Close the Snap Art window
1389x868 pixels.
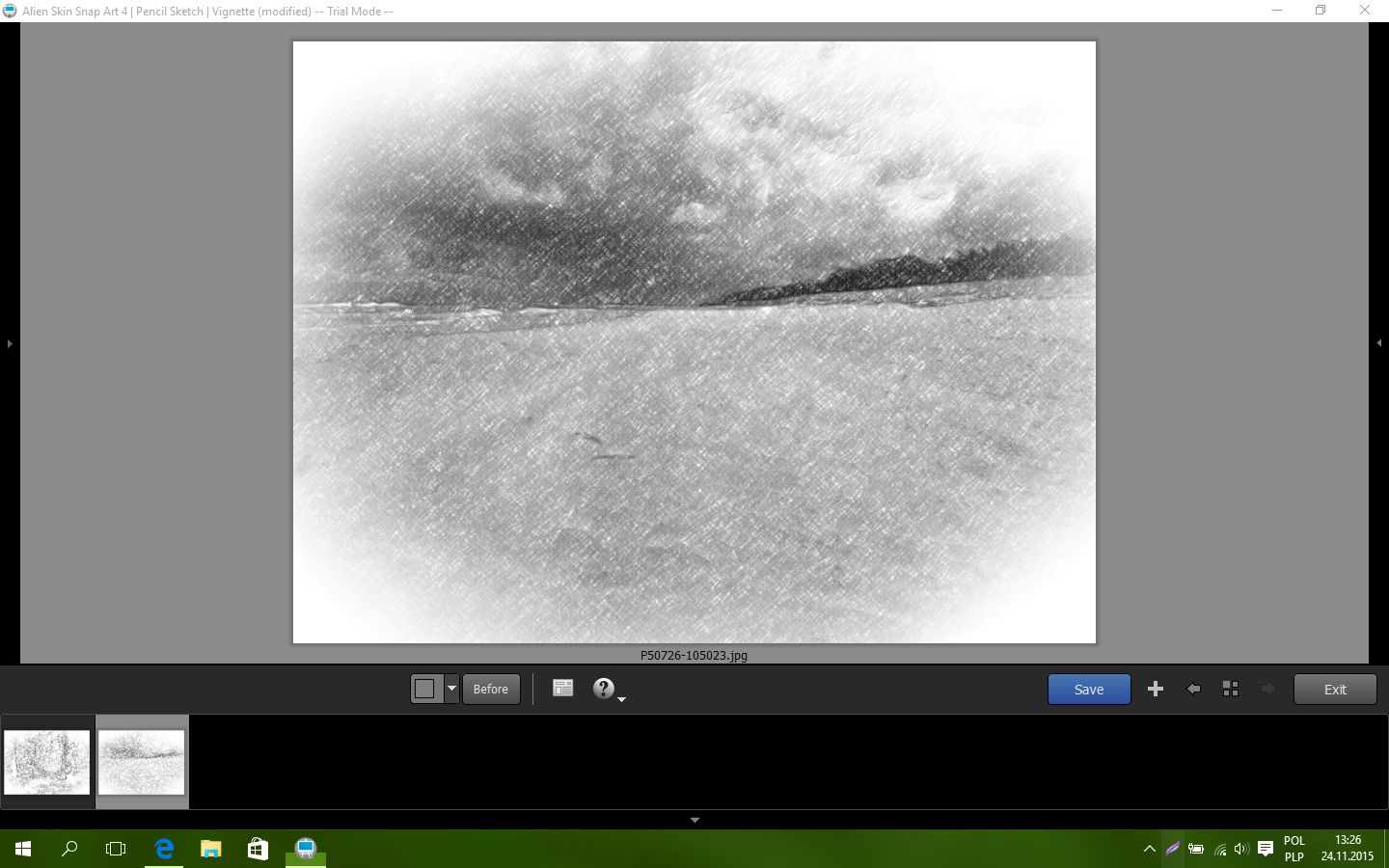(1365, 11)
